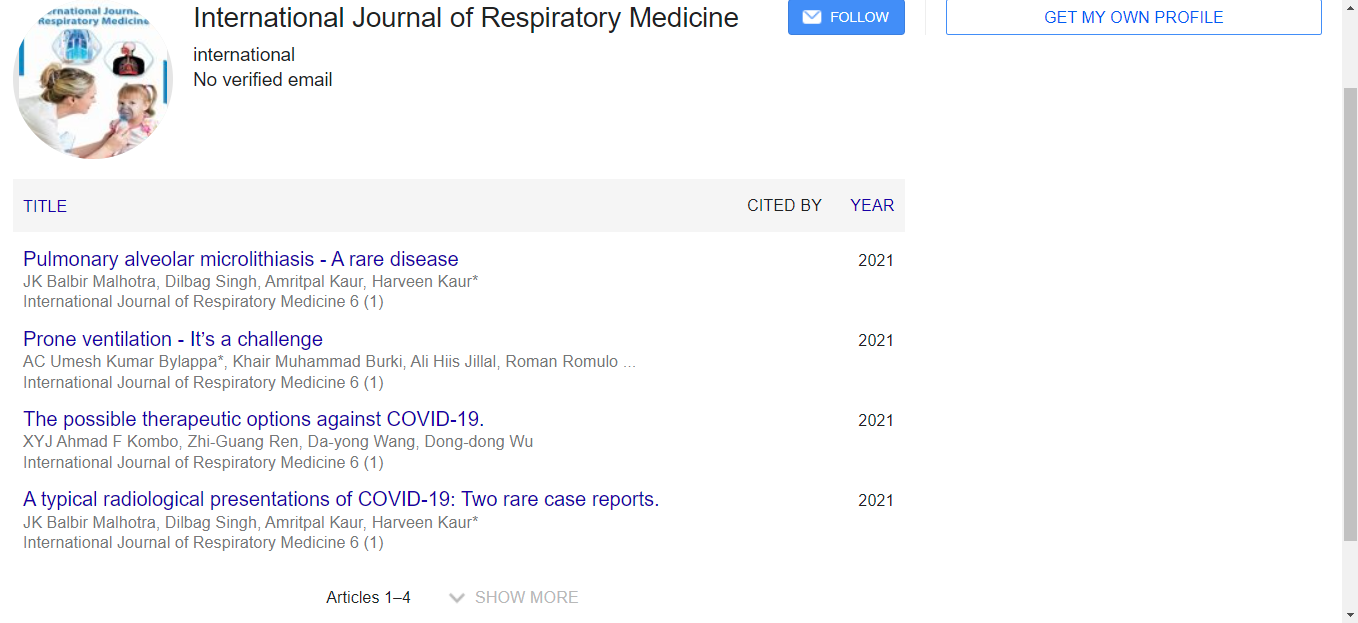Sort articles by the TITLE column header
Viewport: 1358px width, 623px height.
pos(45,206)
